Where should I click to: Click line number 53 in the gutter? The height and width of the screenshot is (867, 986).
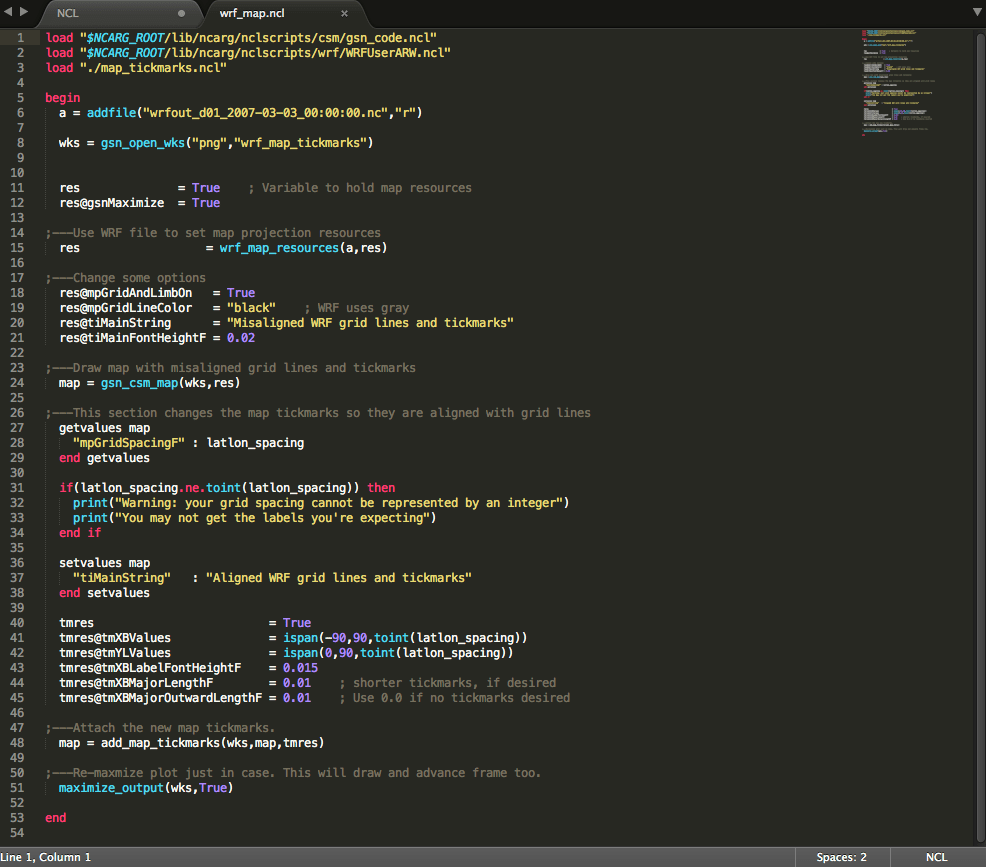point(18,818)
